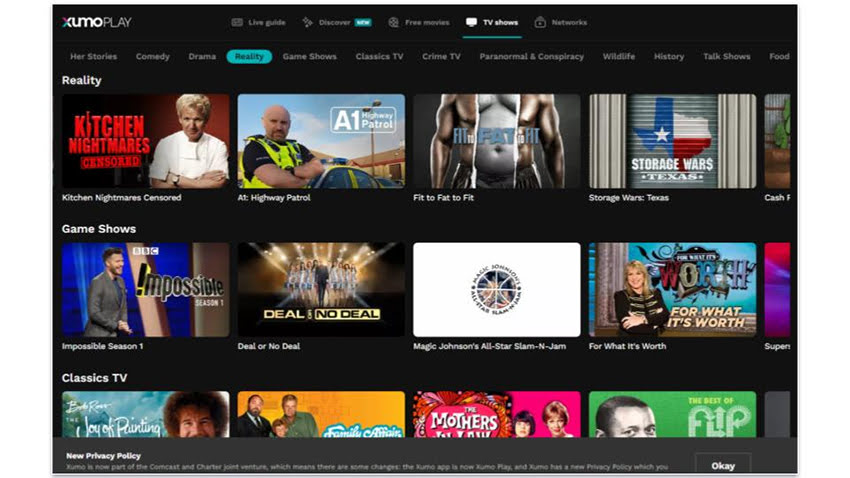Open the Storage Wars: Texas thumbnail
Image resolution: width=850 pixels, height=478 pixels.
click(672, 141)
